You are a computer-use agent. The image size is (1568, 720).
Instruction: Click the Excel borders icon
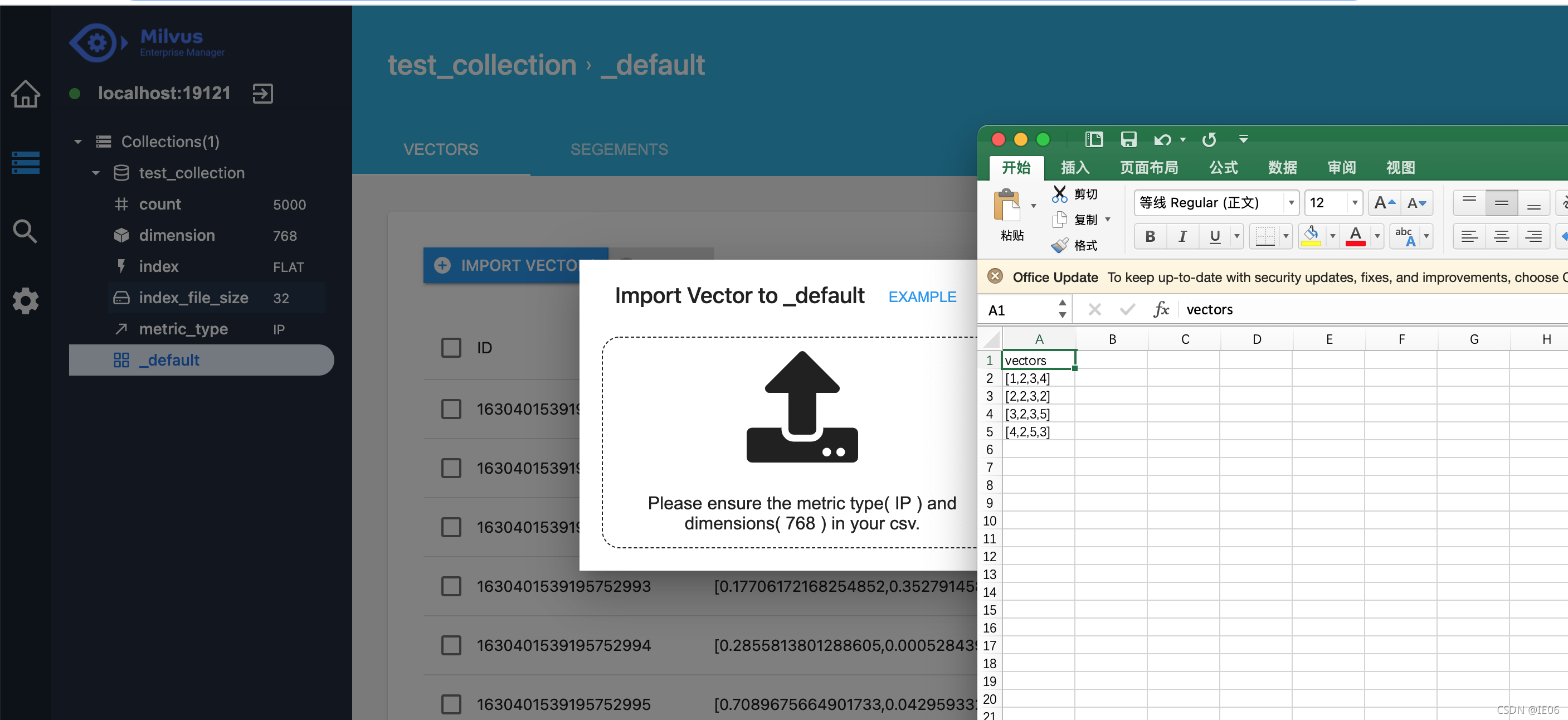click(x=1265, y=236)
